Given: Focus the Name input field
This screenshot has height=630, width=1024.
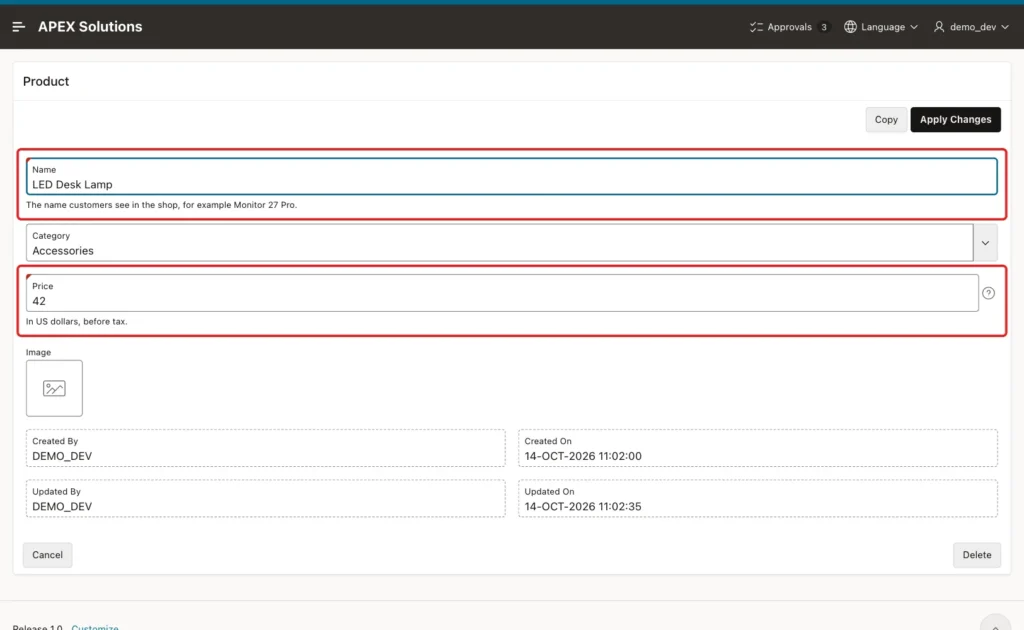Looking at the screenshot, I should tap(511, 177).
